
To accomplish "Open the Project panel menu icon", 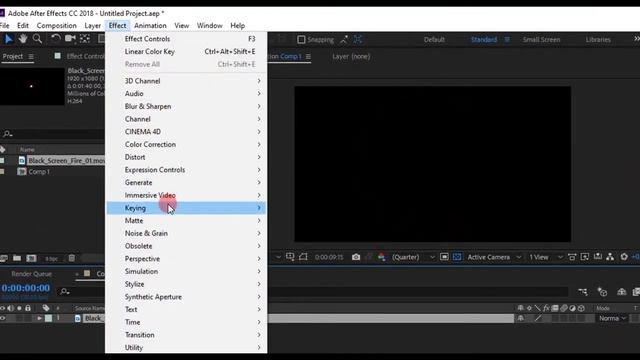I will point(31,57).
